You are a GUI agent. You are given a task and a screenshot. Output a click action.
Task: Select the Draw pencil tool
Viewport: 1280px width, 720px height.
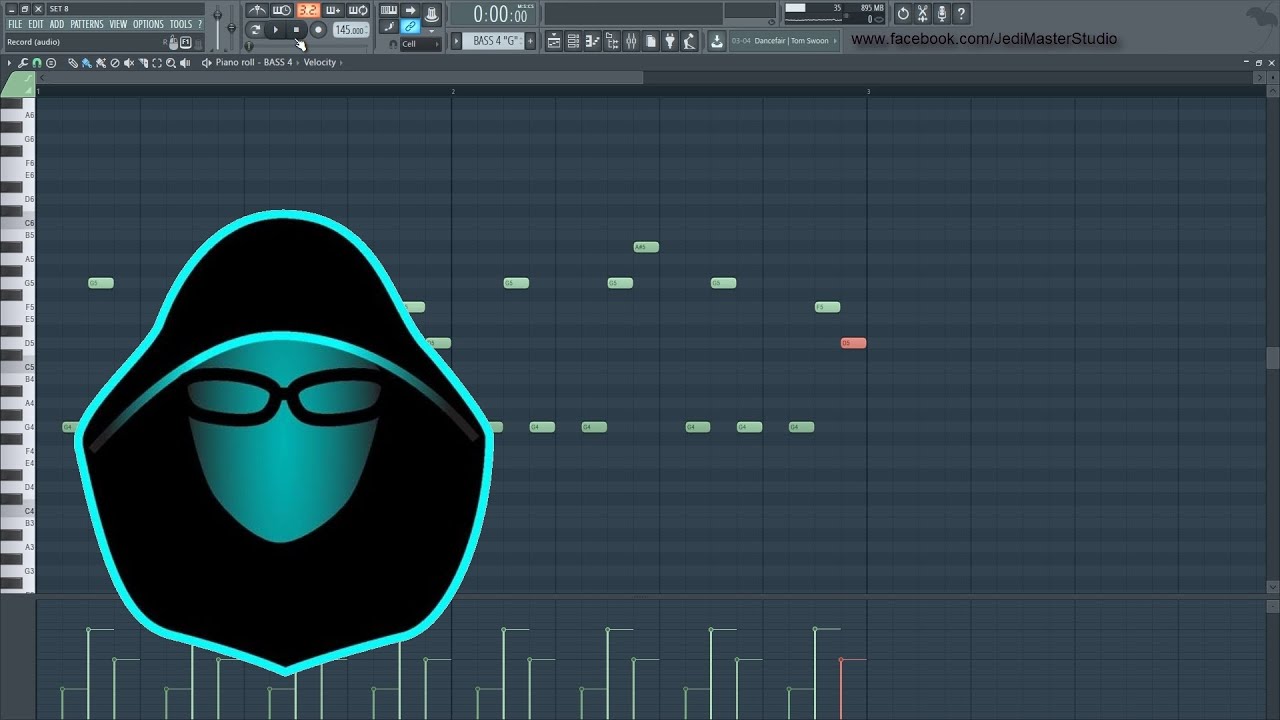tap(73, 62)
